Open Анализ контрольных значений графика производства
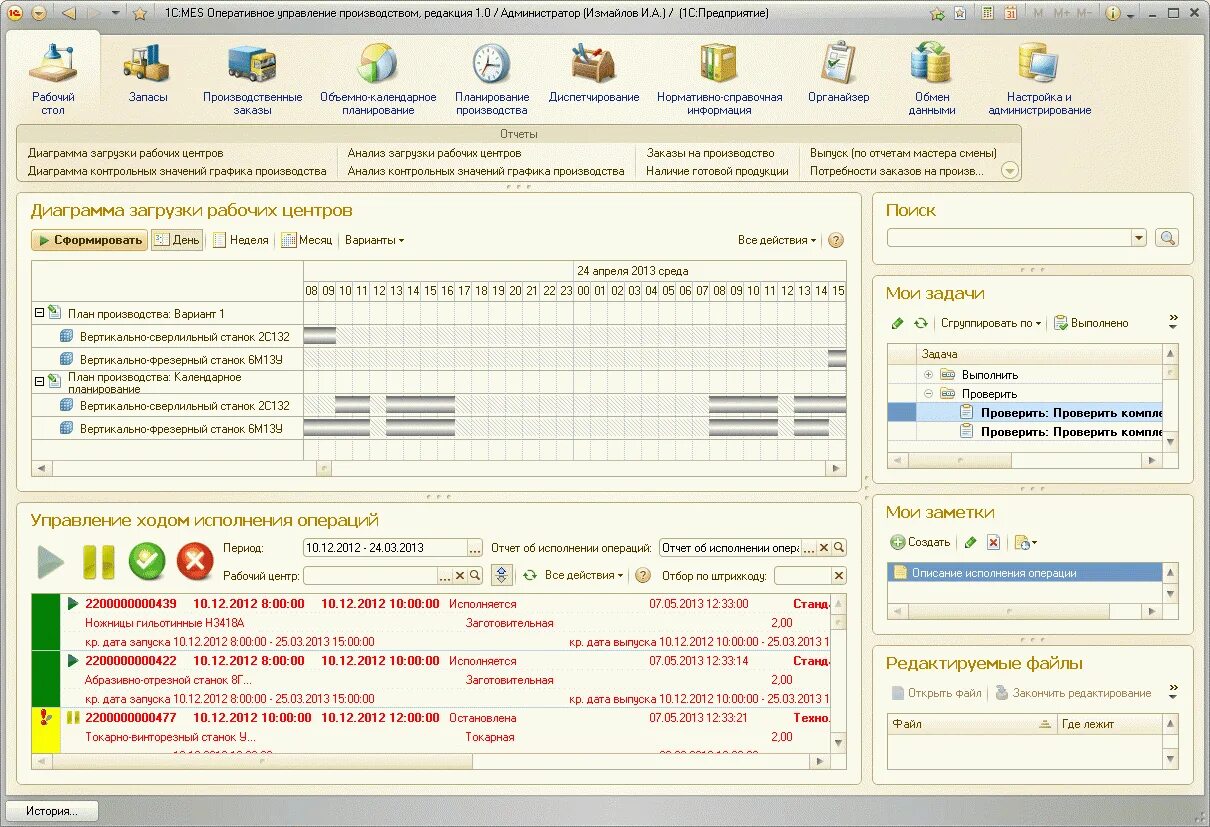Image resolution: width=1210 pixels, height=827 pixels. [x=486, y=171]
